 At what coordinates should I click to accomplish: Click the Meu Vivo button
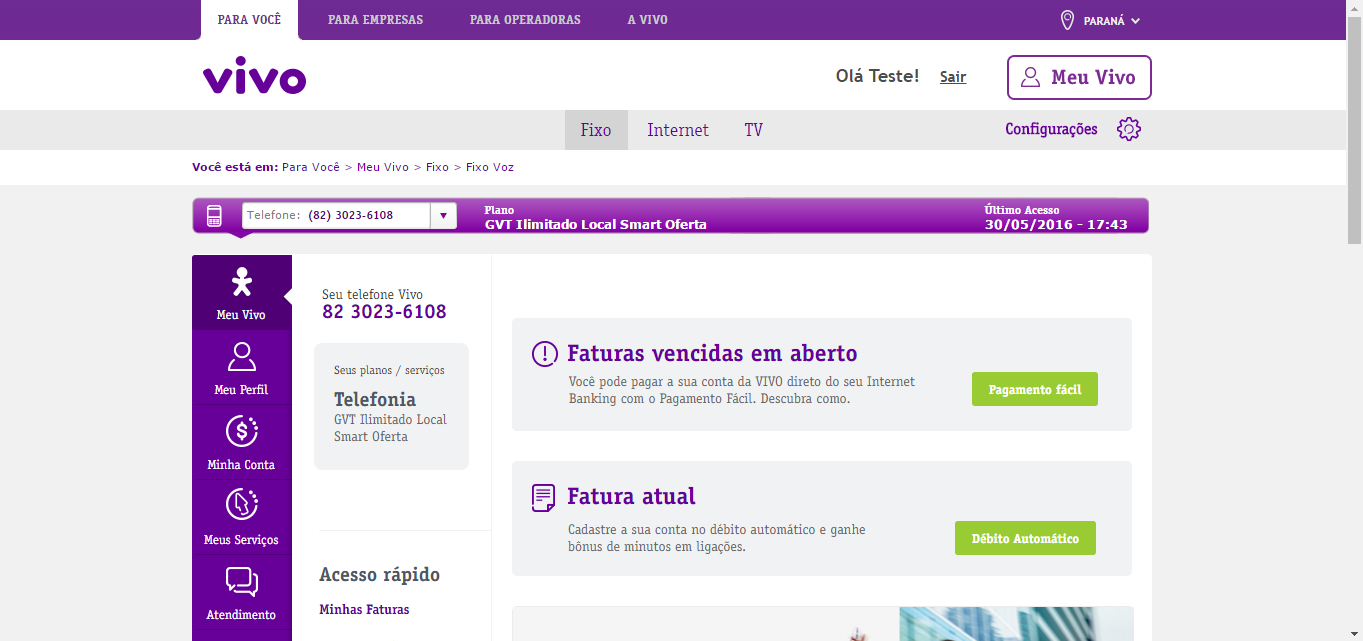(x=1079, y=77)
